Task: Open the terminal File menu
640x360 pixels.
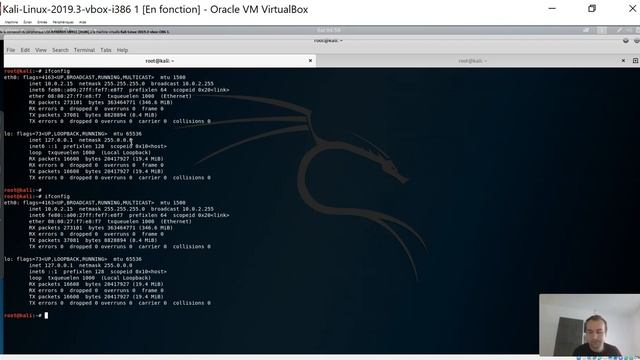Action: point(11,50)
